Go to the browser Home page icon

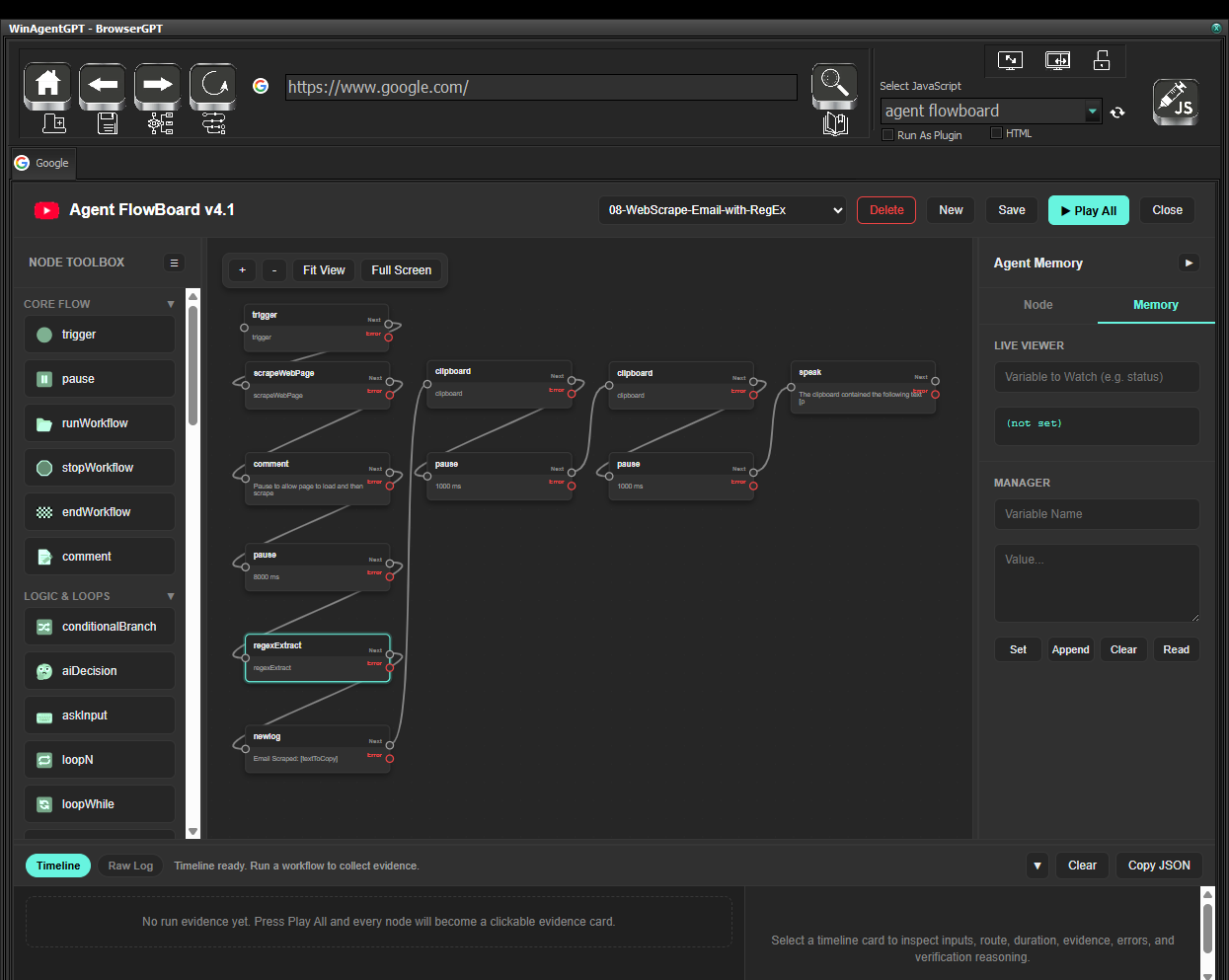point(47,86)
